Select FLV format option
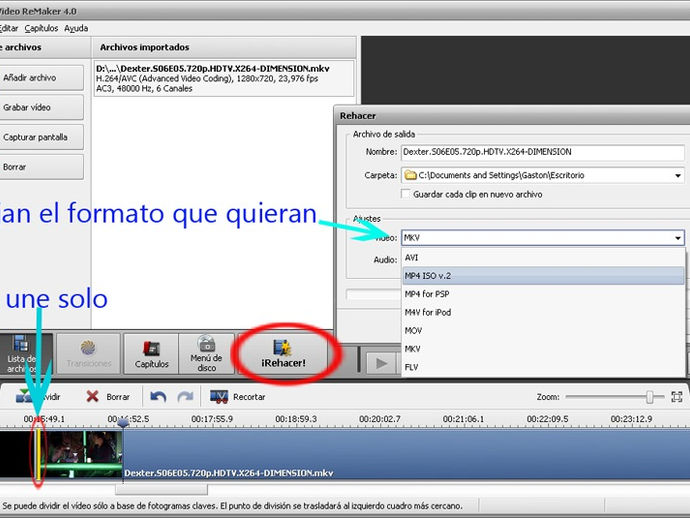 543,367
